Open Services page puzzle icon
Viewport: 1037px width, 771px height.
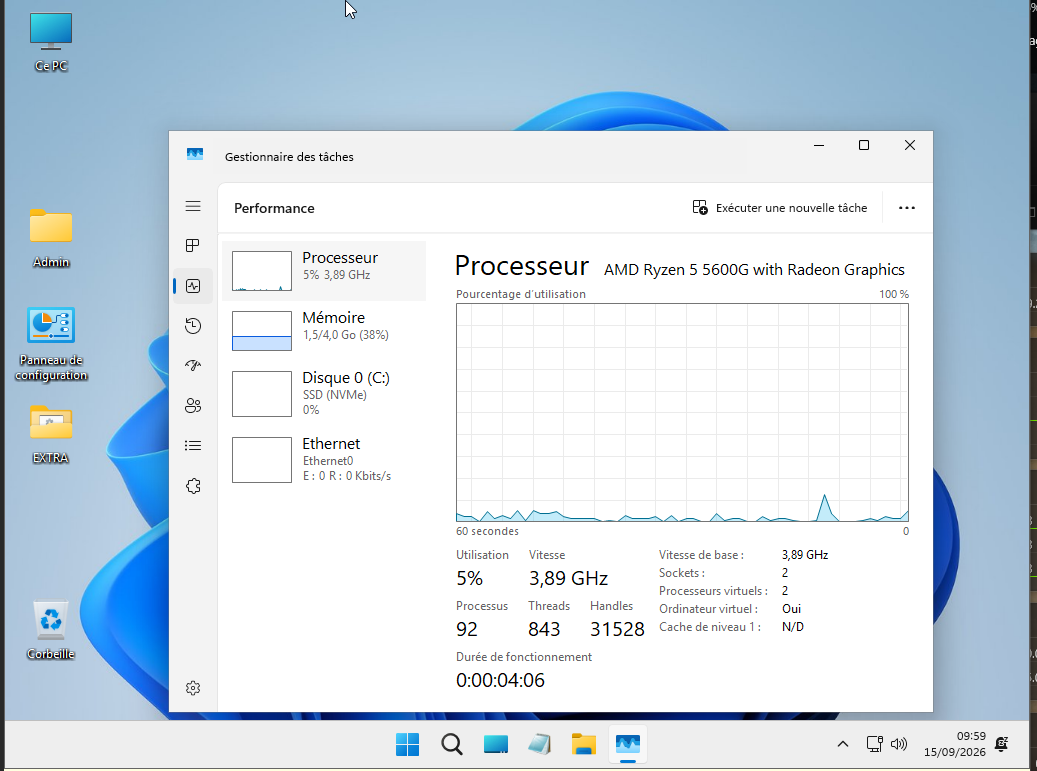point(193,486)
